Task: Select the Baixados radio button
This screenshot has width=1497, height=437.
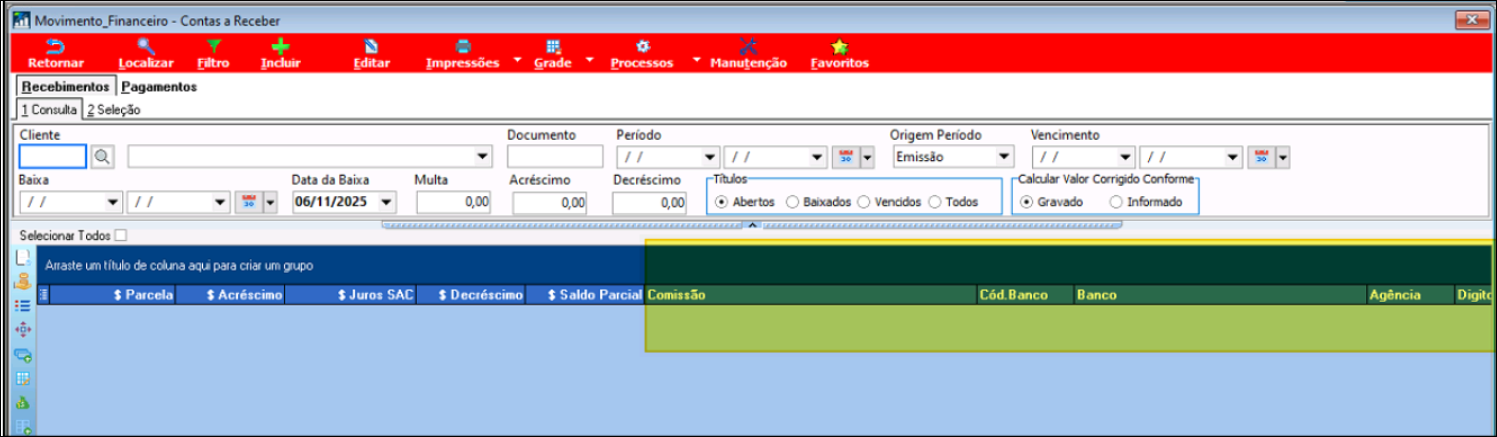Action: [x=793, y=202]
